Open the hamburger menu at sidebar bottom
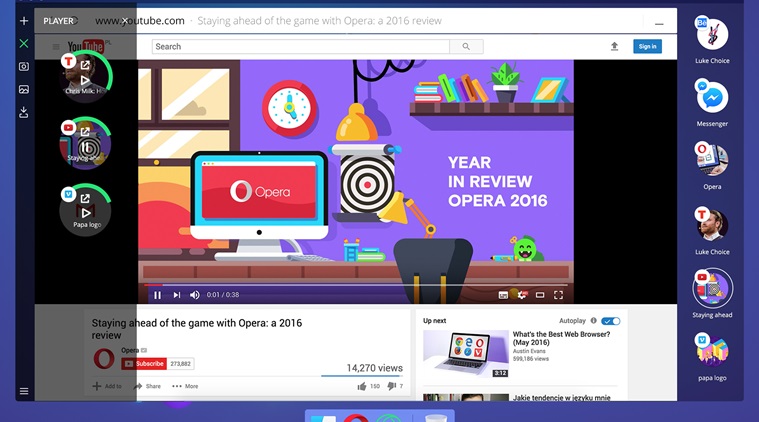The height and width of the screenshot is (422, 759). click(24, 391)
